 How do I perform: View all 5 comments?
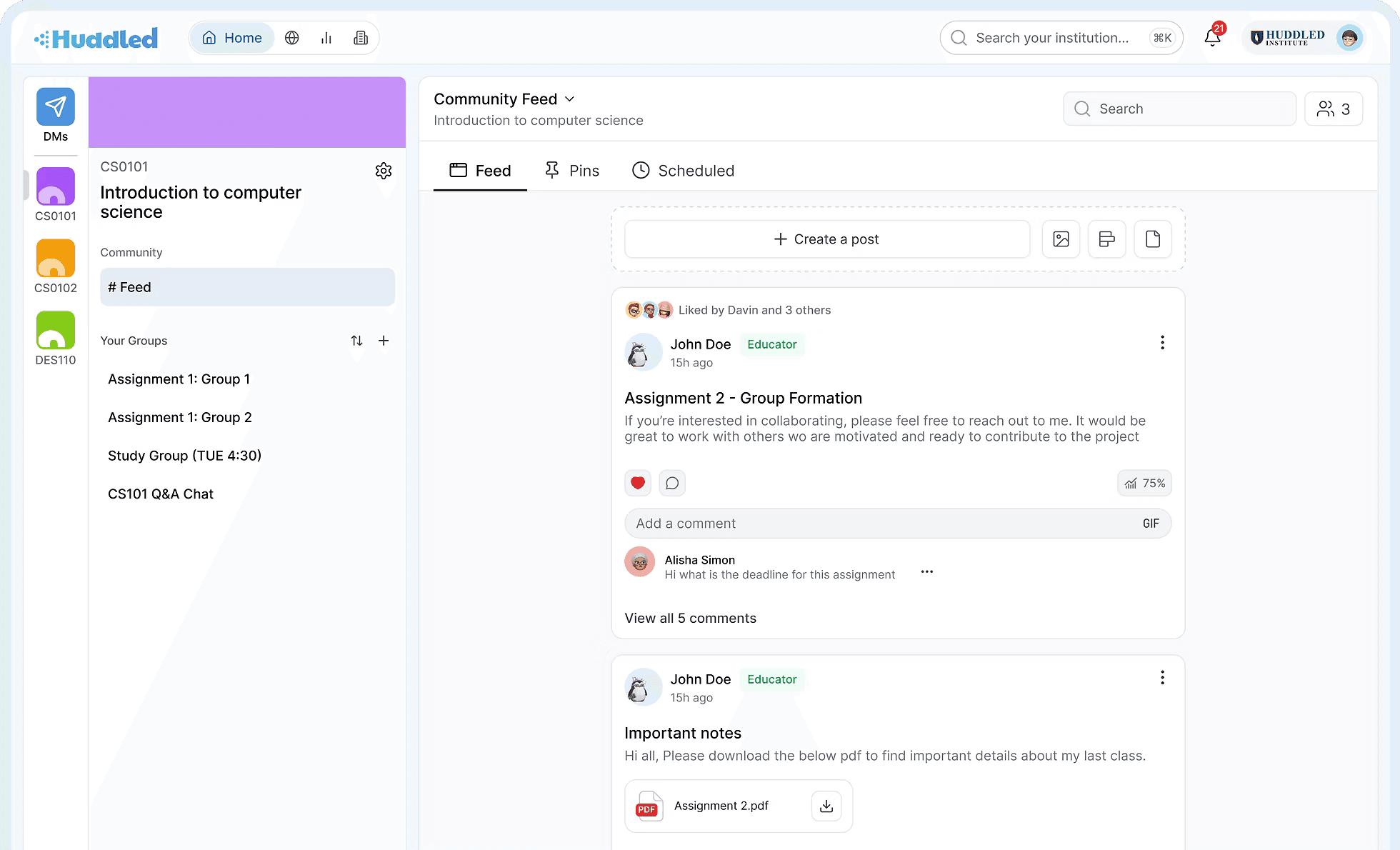pyautogui.click(x=690, y=619)
